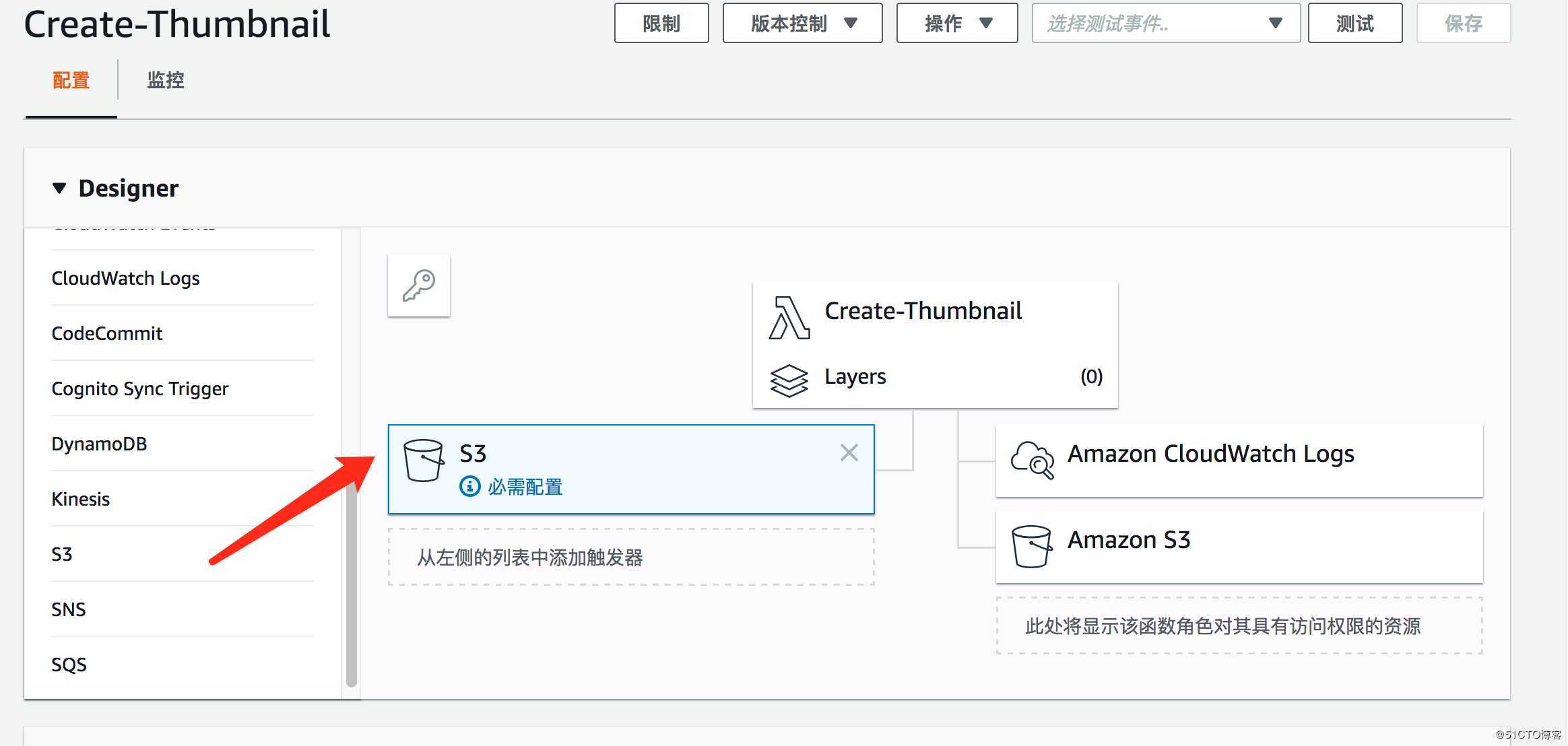The height and width of the screenshot is (746, 1568).
Task: Open the 版本控制 dropdown
Action: (802, 24)
